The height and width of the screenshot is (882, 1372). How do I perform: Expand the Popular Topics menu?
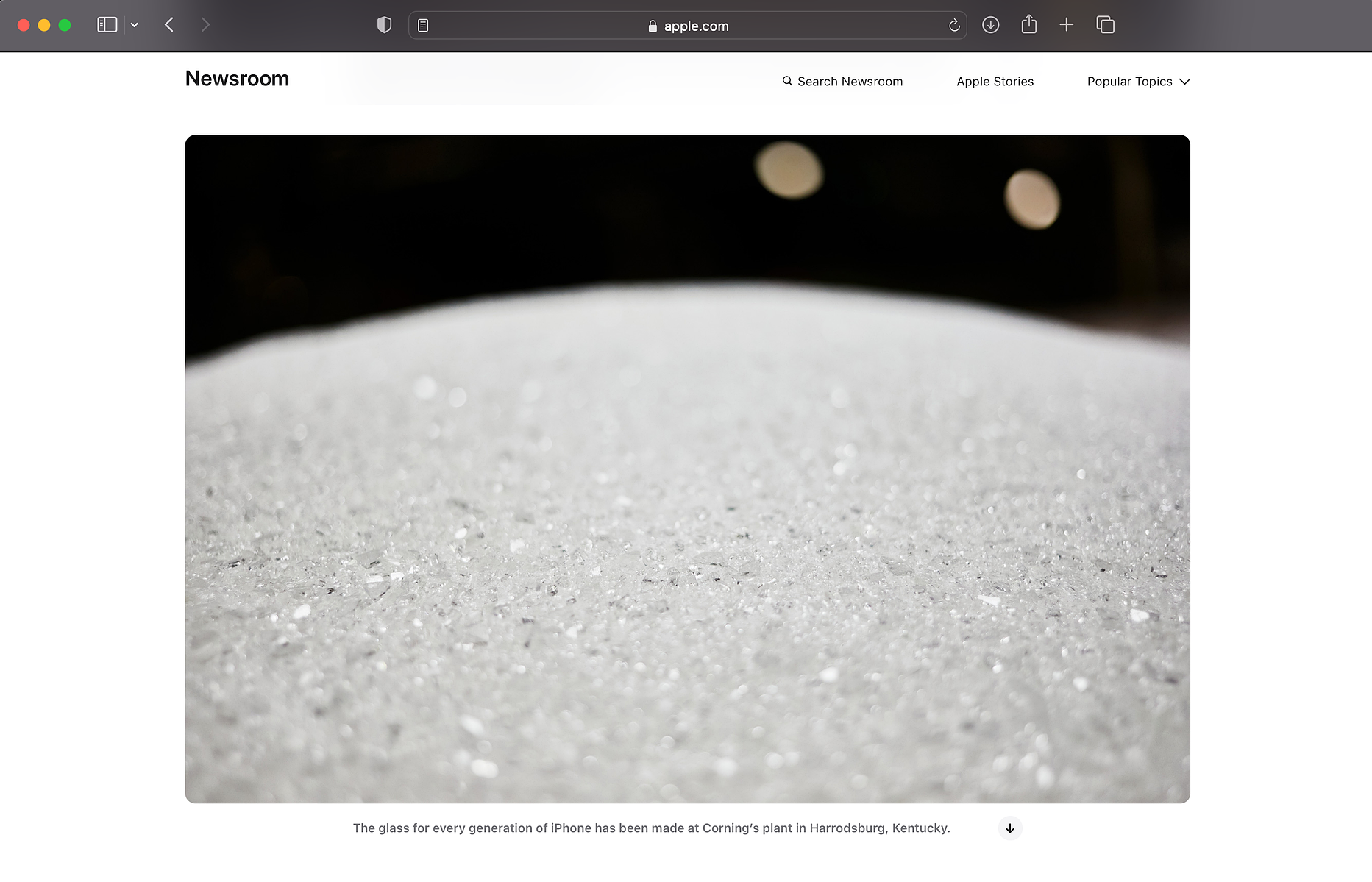click(x=1138, y=82)
